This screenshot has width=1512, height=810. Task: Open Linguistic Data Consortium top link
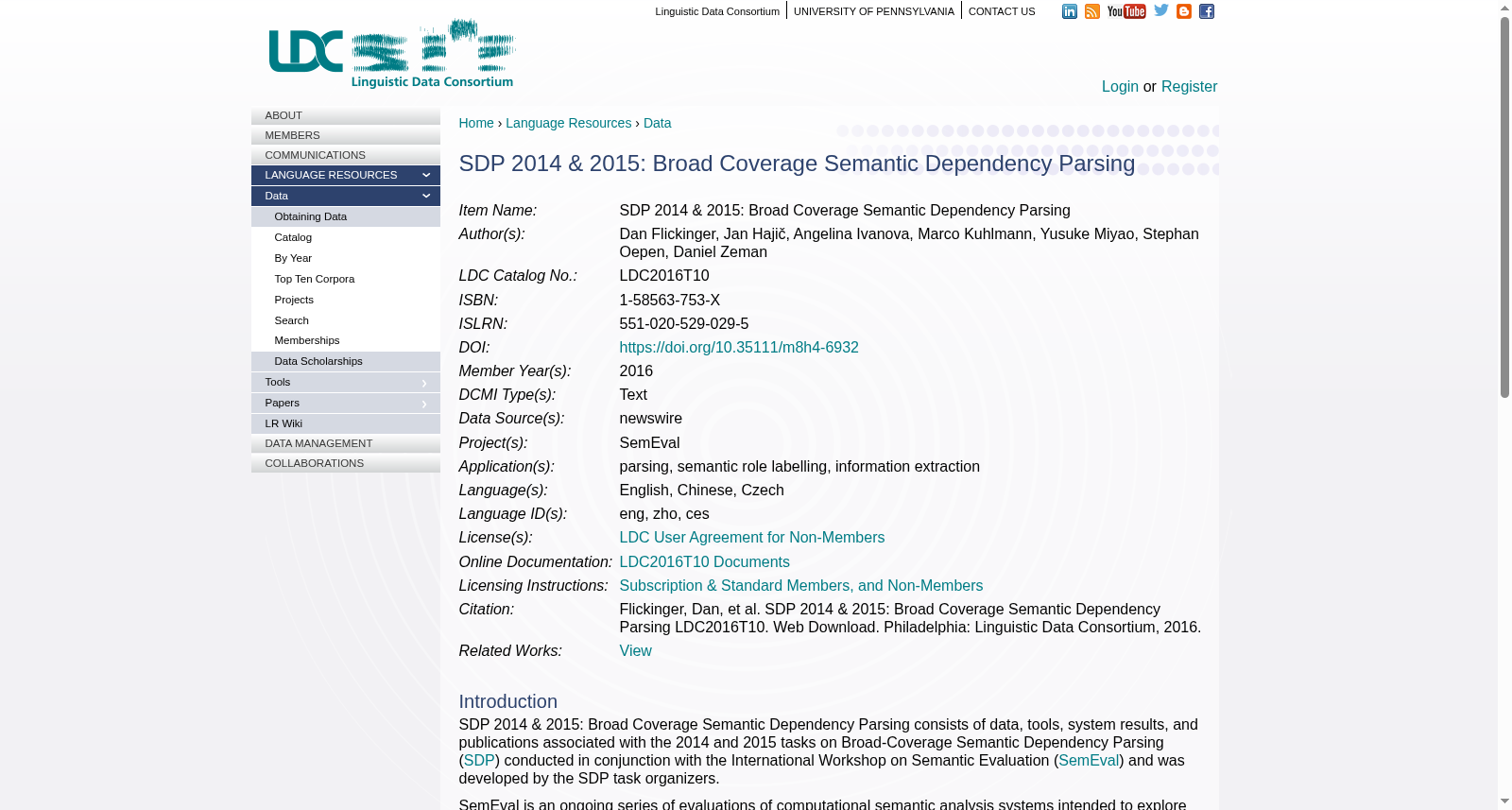click(717, 11)
